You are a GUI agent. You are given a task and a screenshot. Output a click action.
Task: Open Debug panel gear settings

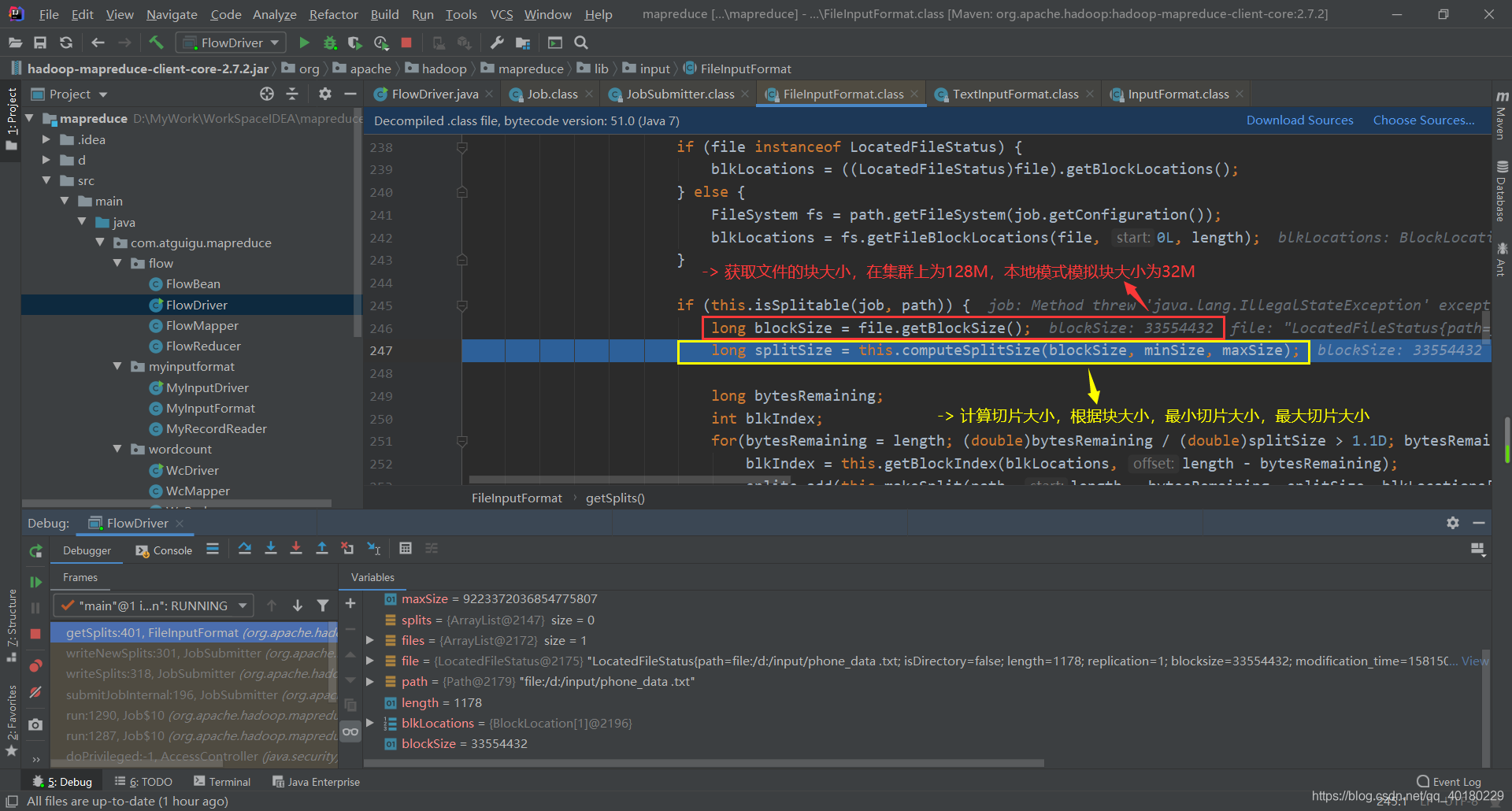tap(1453, 523)
